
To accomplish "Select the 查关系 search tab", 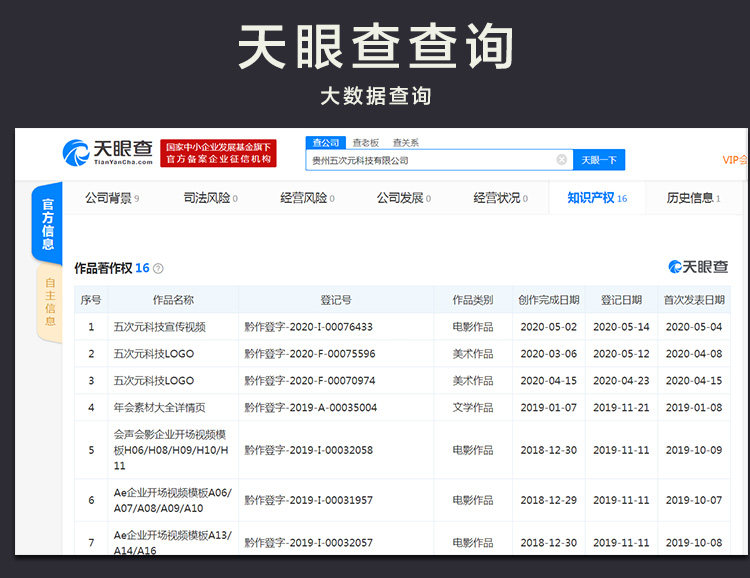I will click(x=406, y=143).
